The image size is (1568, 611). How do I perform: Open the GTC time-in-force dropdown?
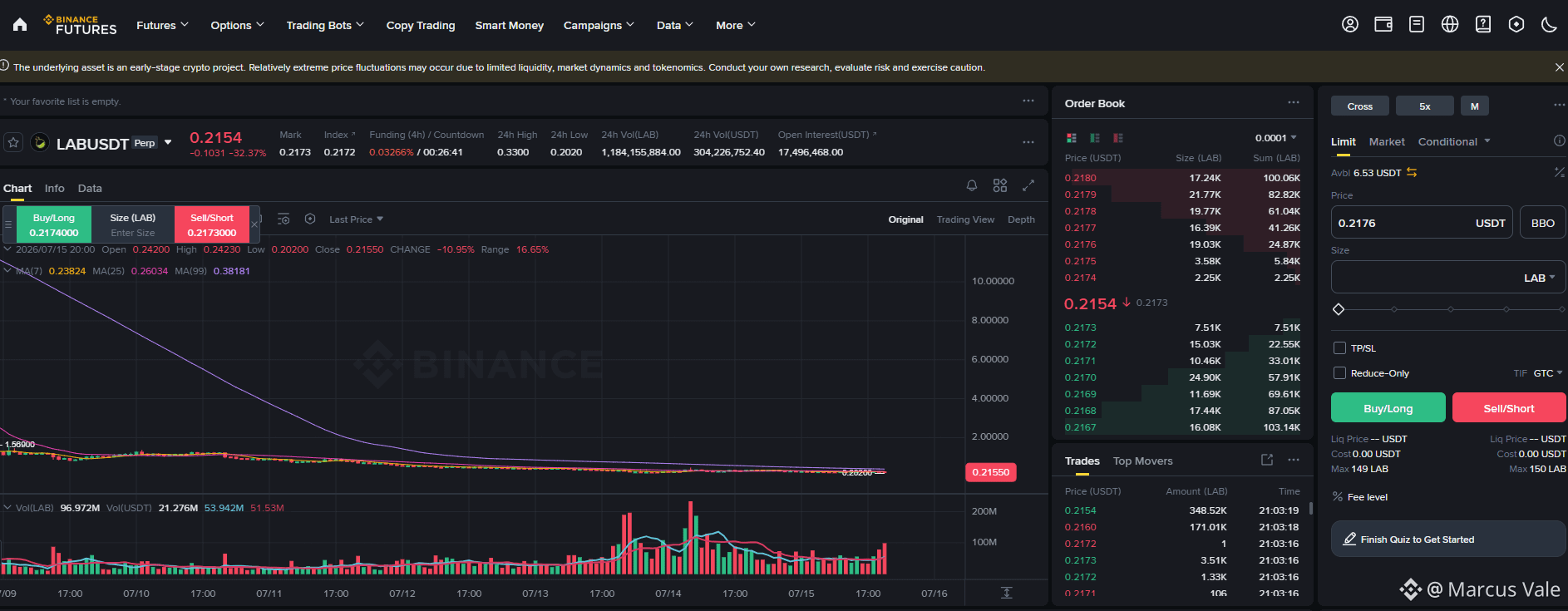1548,373
